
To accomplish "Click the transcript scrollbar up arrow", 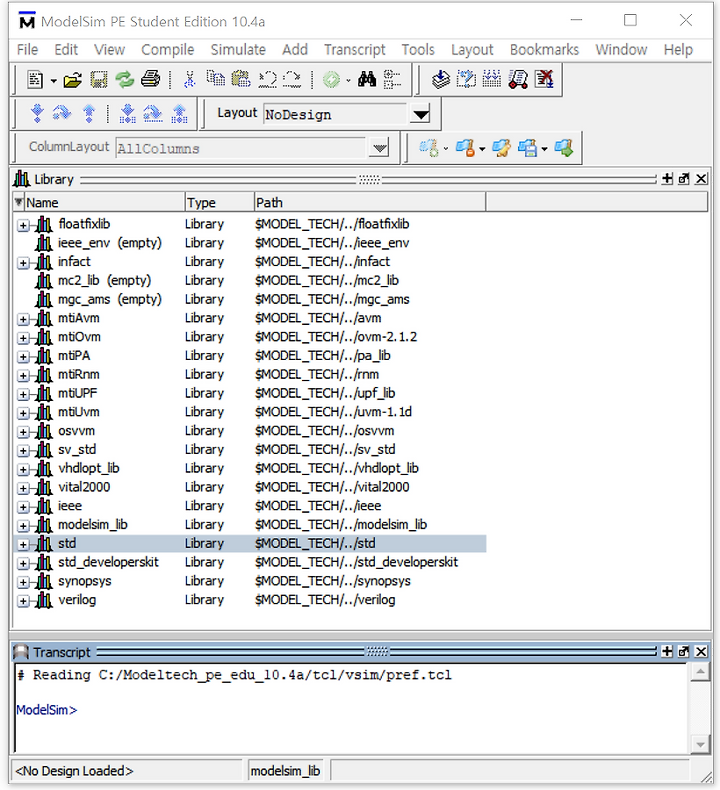I will (x=700, y=672).
